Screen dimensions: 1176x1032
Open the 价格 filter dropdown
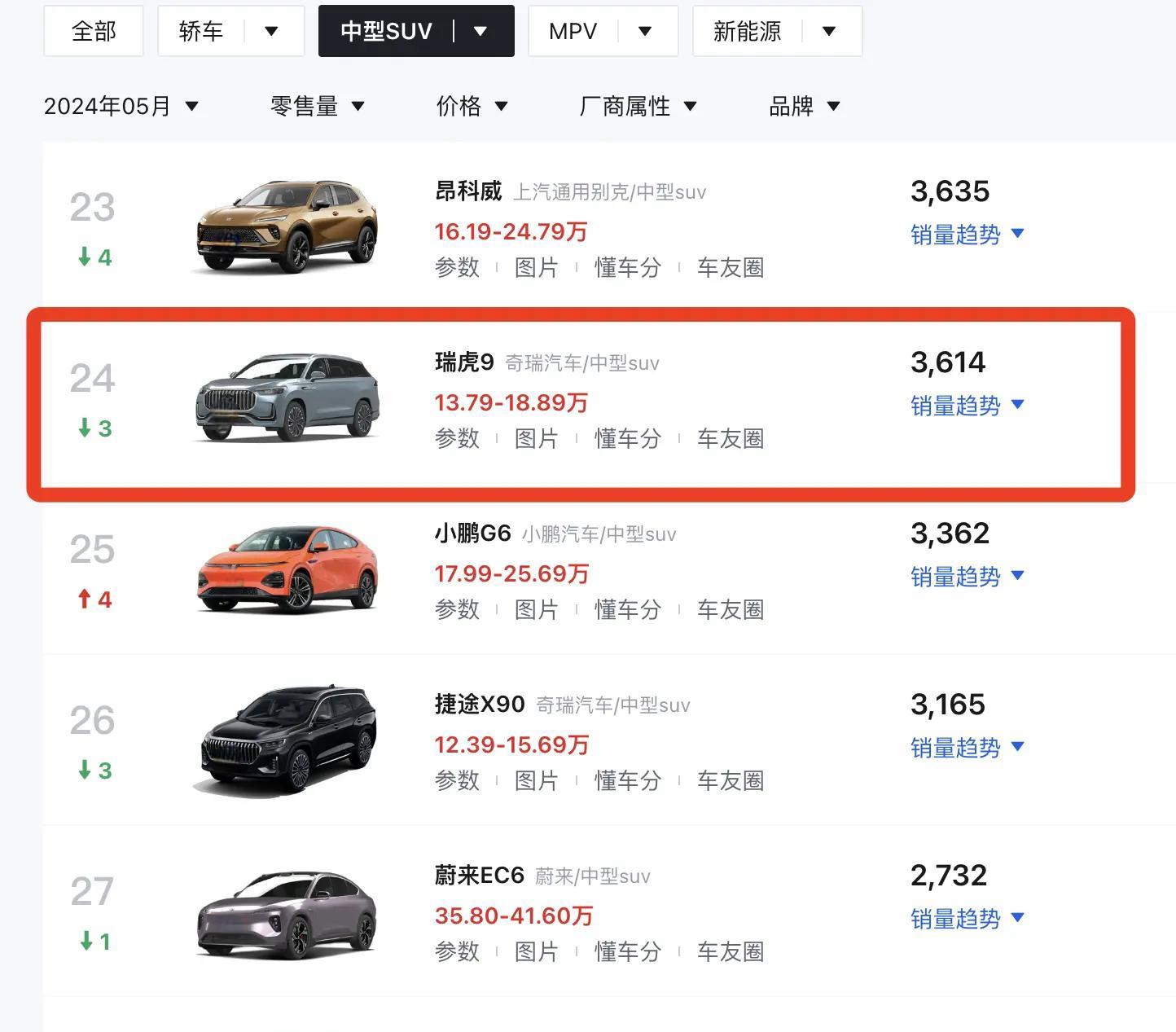click(x=472, y=106)
